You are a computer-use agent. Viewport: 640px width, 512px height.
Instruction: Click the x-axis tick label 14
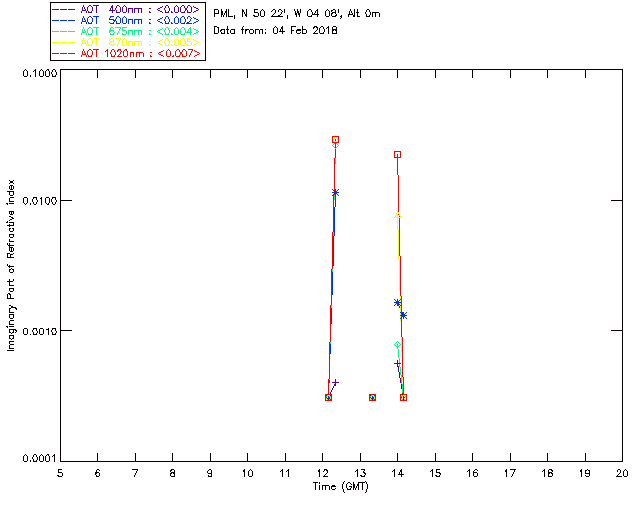[398, 473]
